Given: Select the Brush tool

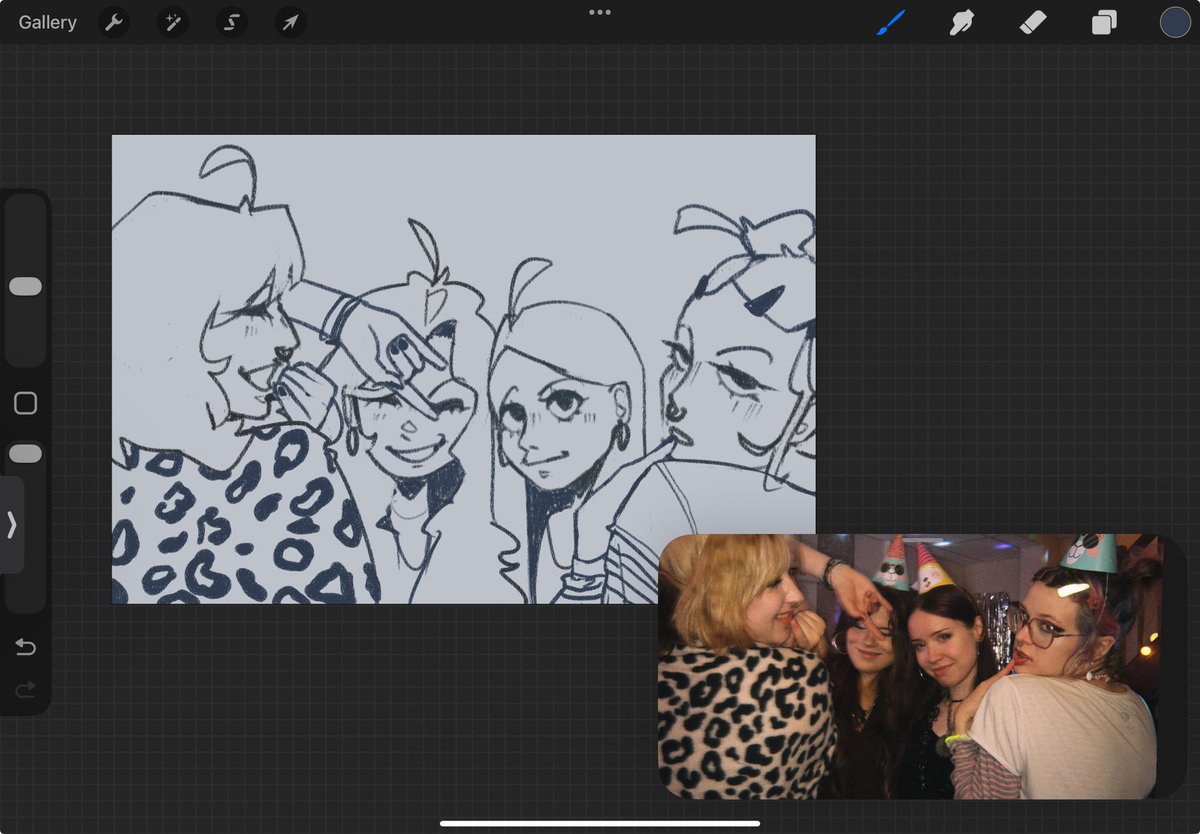Looking at the screenshot, I should click(x=890, y=22).
